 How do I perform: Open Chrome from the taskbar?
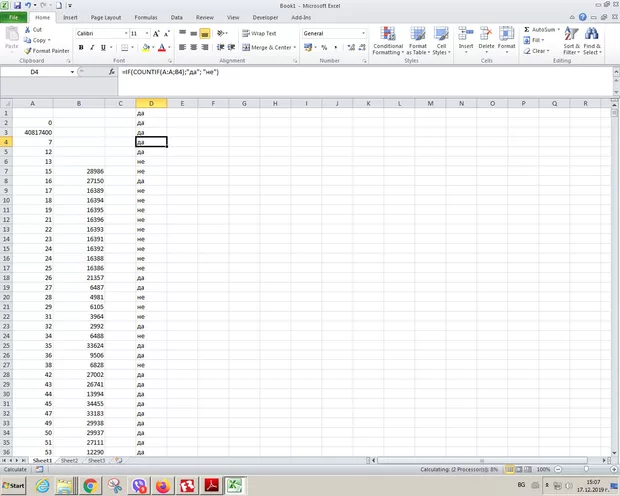(90, 485)
